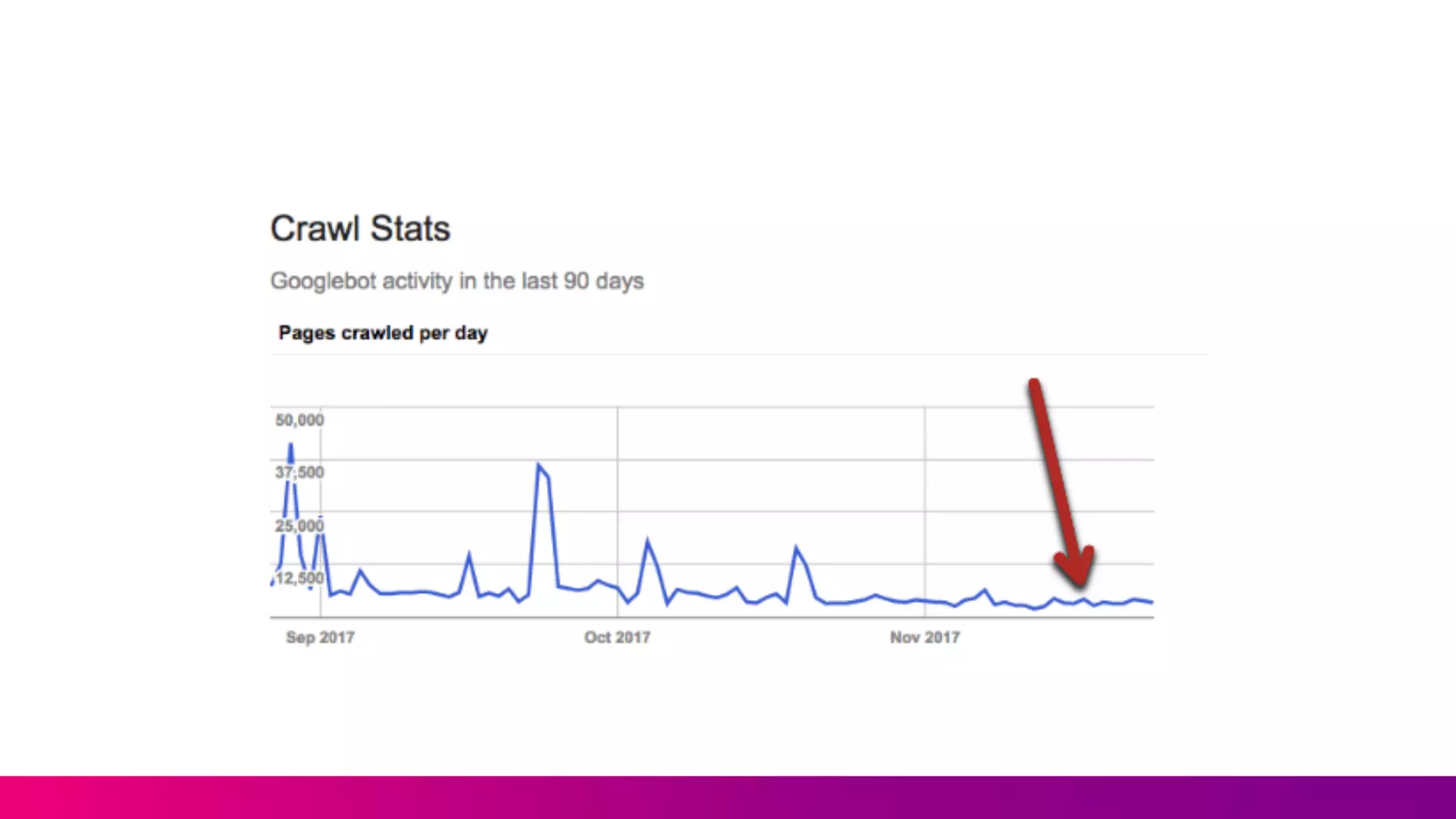Click the early-October crawl spike peak
Viewport: 1456px width, 819px height.
(647, 542)
